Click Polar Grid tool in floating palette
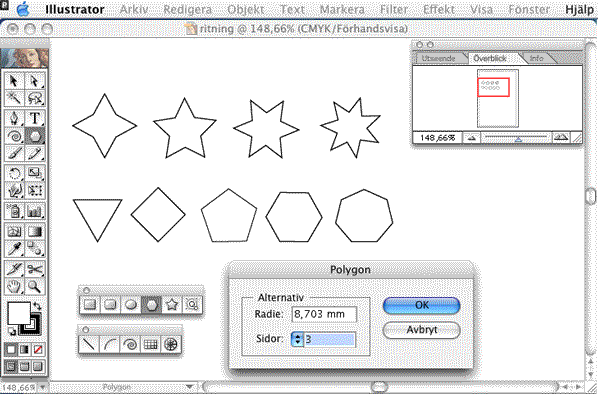 [170, 344]
